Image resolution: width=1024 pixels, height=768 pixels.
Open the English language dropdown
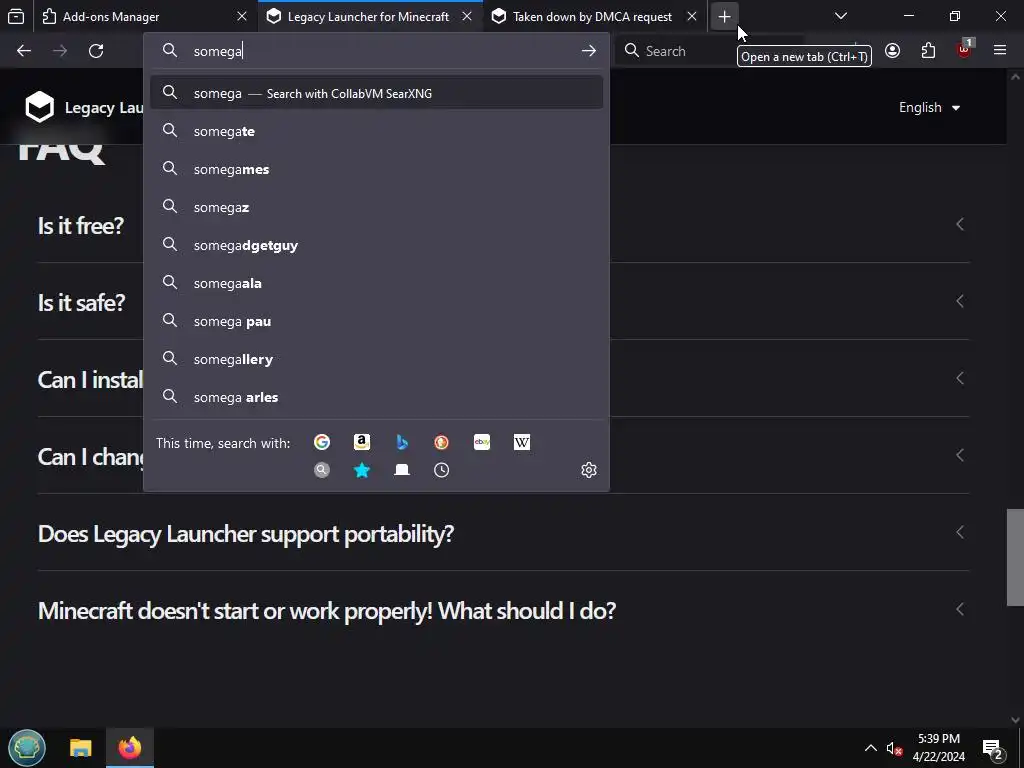929,108
